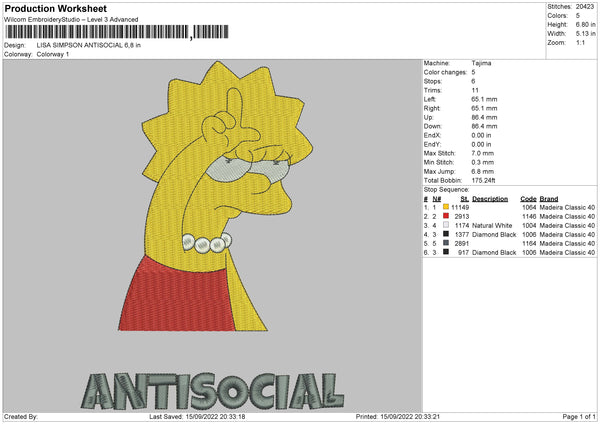Image resolution: width=600 pixels, height=424 pixels.
Task: Select the gray swatch beside stitch count 2891
Action: [446, 243]
